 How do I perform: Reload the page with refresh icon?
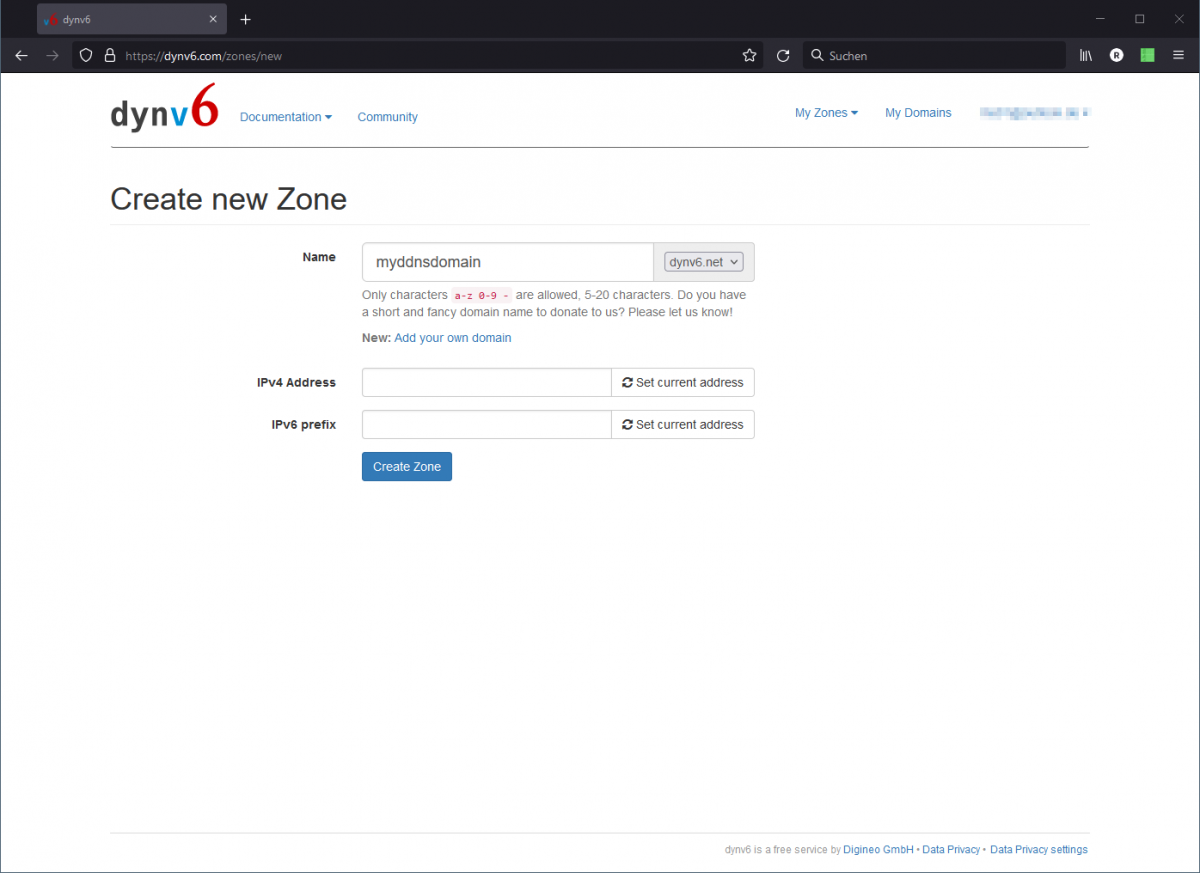click(783, 56)
